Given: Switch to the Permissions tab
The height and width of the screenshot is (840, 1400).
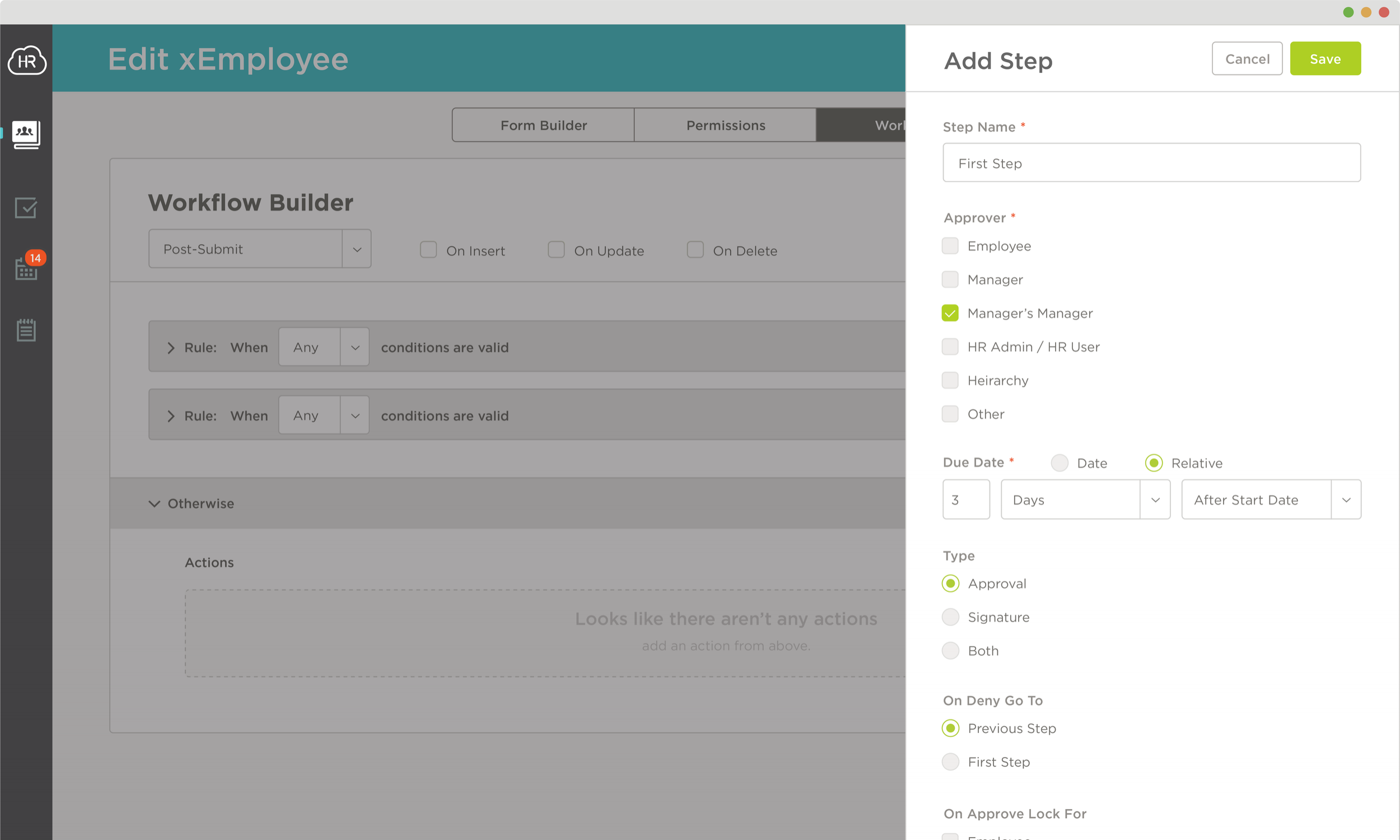Looking at the screenshot, I should pyautogui.click(x=725, y=125).
